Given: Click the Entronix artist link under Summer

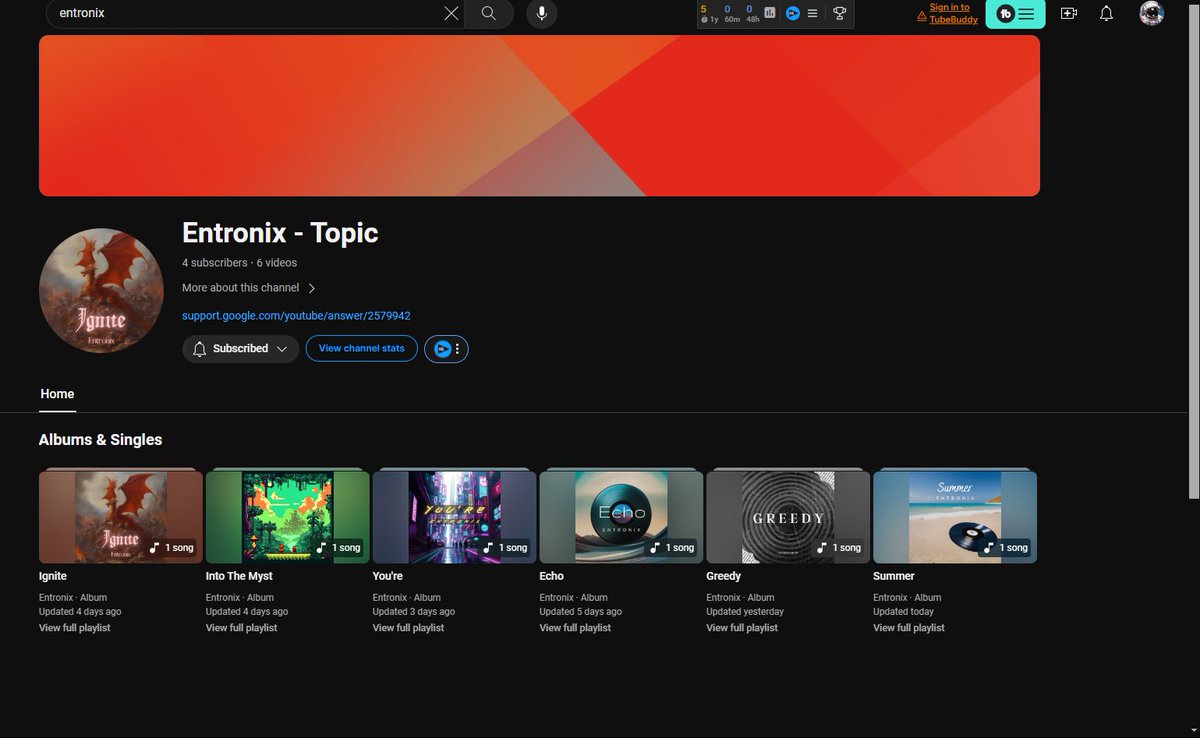Looking at the screenshot, I should click(890, 598).
